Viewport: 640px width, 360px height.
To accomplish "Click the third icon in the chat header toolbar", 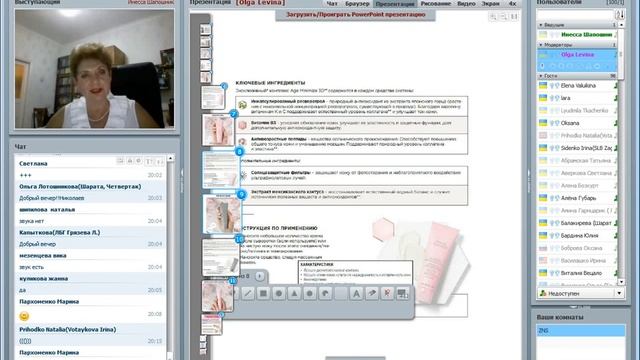I will point(139,162).
